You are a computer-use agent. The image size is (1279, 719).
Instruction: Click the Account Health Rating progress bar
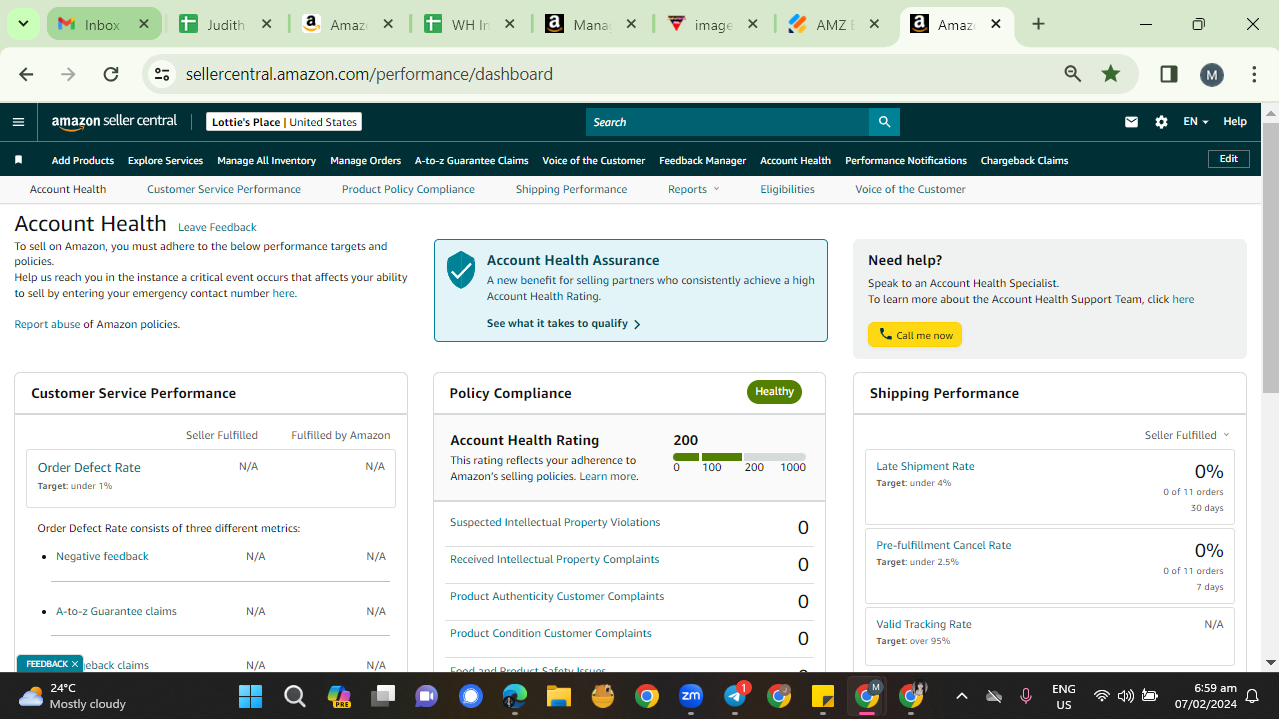[x=739, y=457]
